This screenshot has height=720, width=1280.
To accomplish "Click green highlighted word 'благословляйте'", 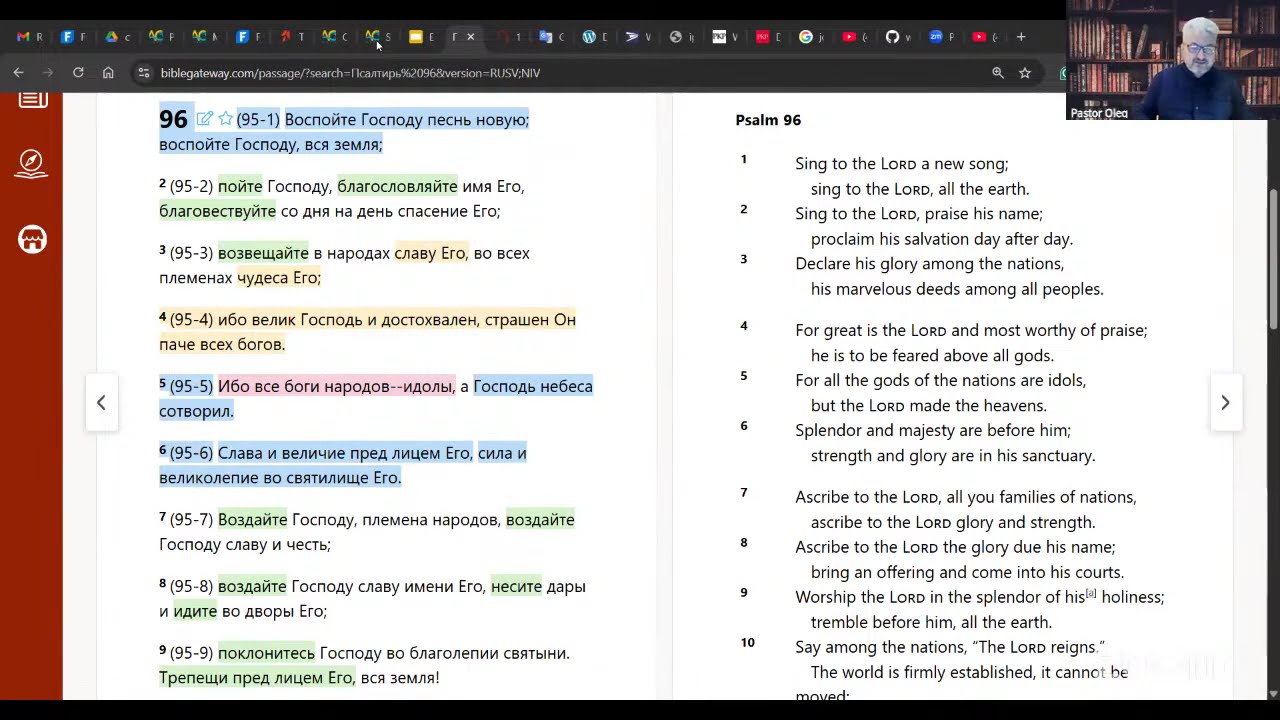I will [x=397, y=186].
